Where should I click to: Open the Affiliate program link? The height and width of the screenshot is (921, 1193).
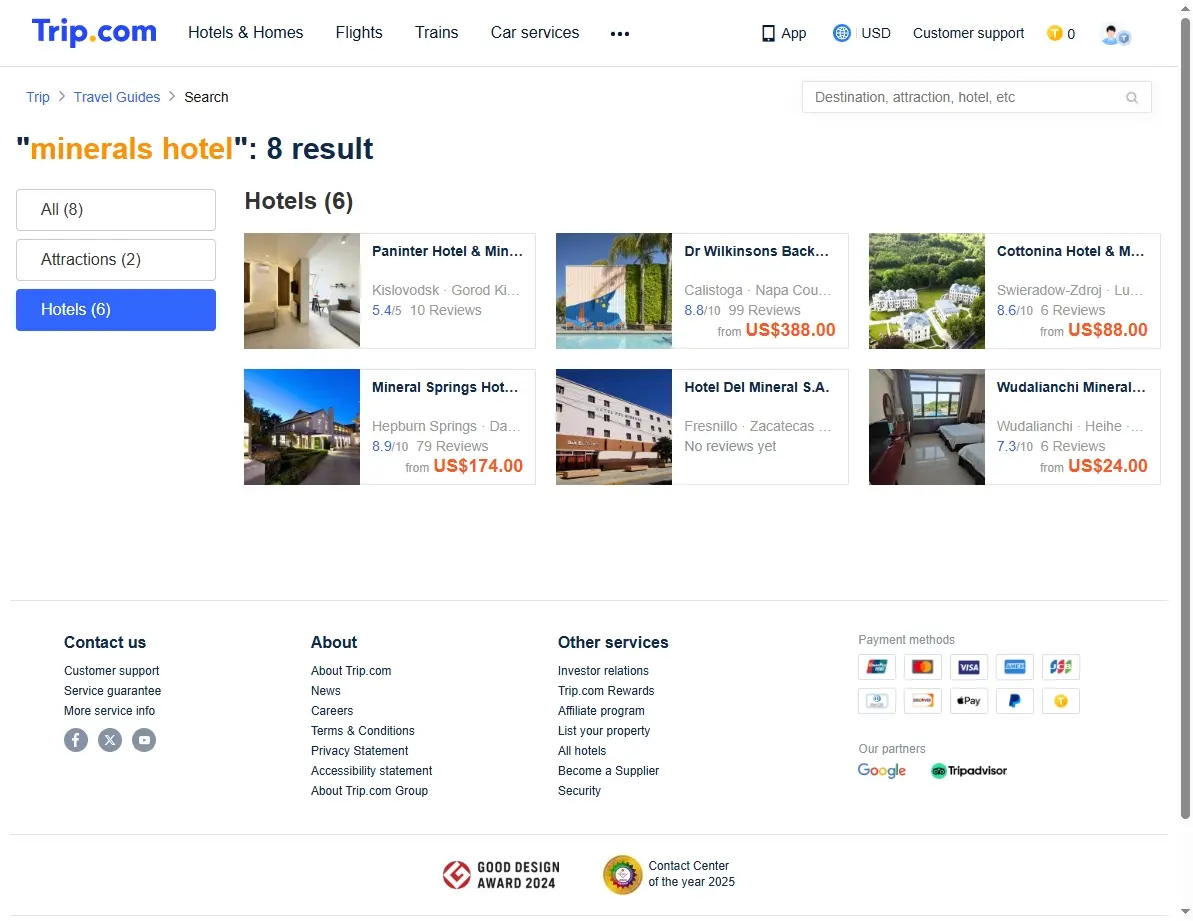(x=601, y=710)
